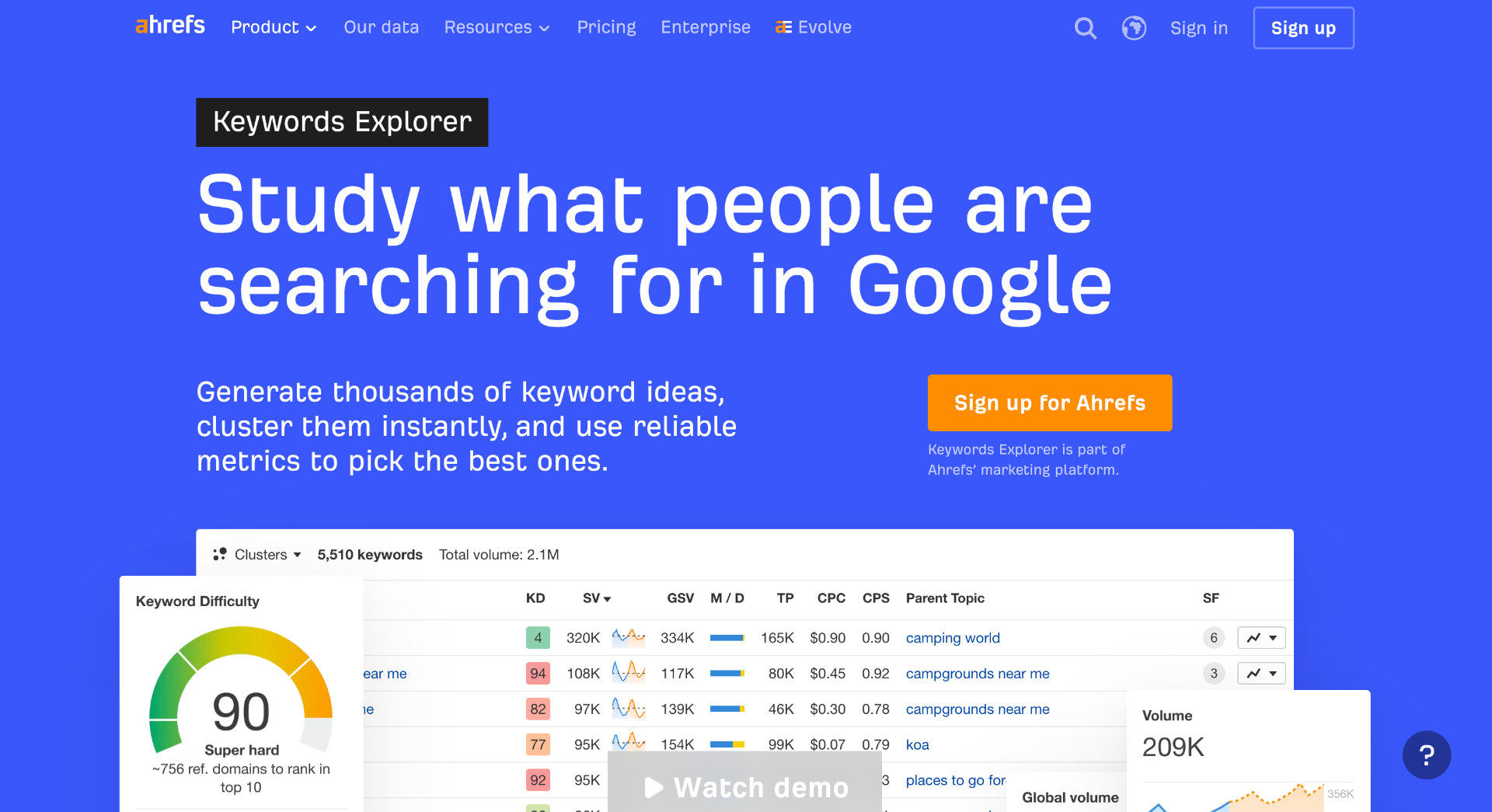
Task: Click the M/D bar in the 97K row
Action: pos(727,709)
